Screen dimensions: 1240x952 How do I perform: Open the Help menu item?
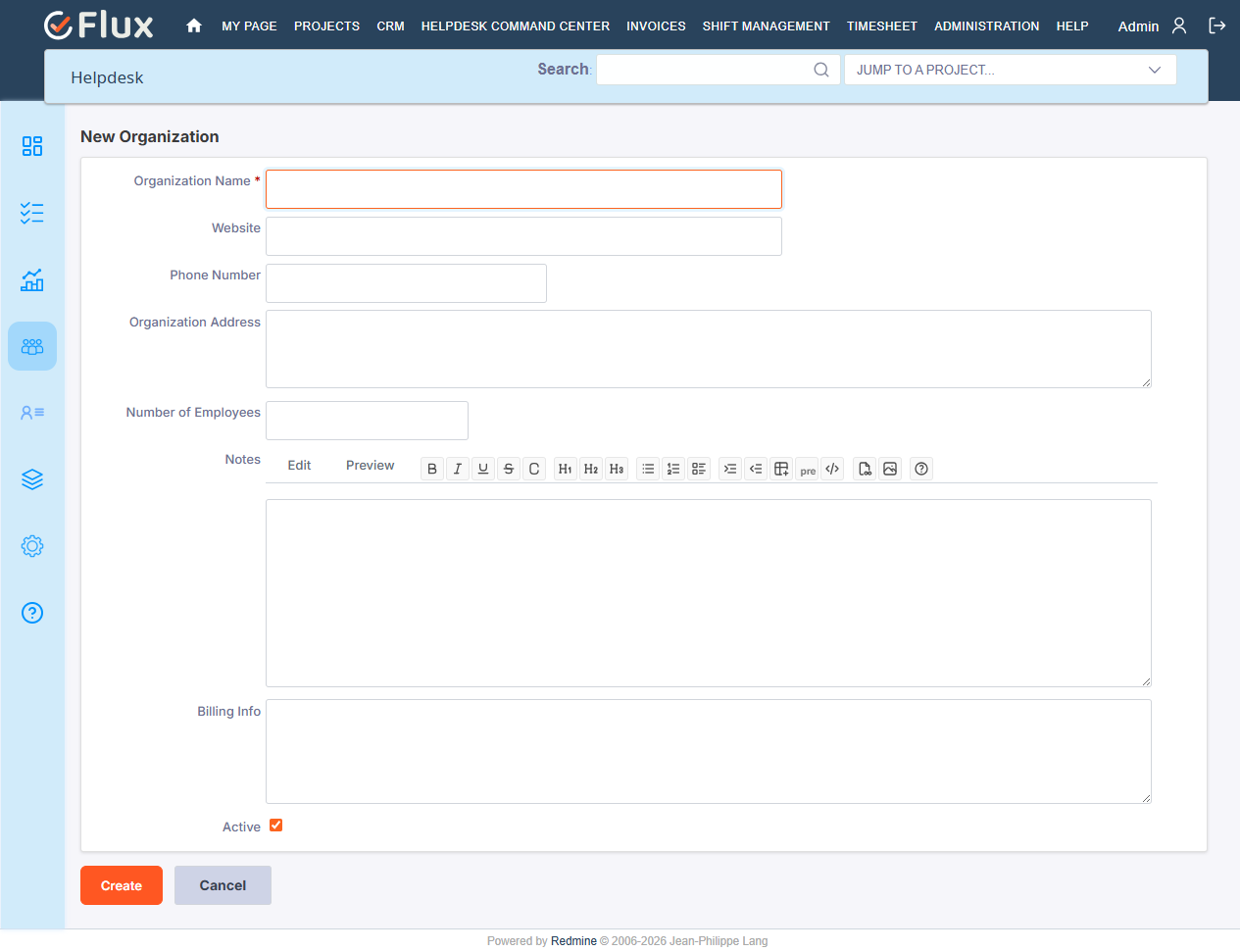(1072, 26)
